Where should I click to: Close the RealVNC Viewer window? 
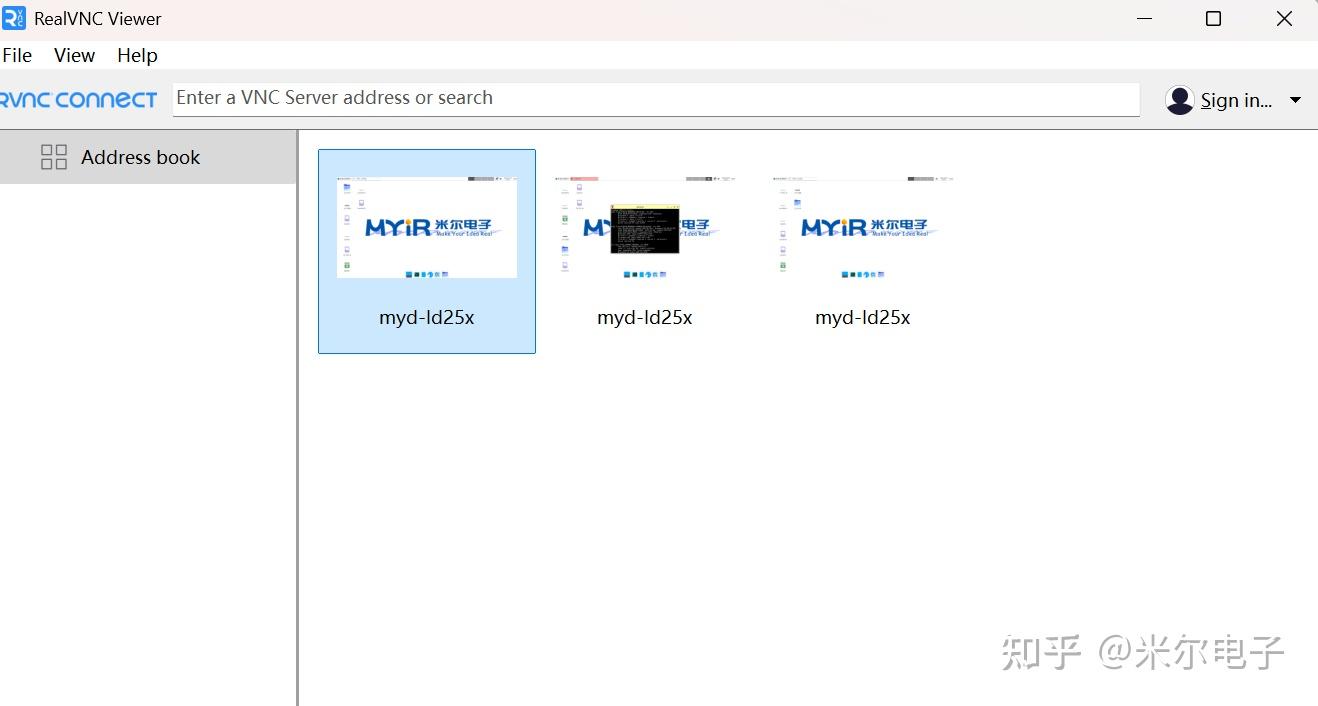coord(1284,18)
